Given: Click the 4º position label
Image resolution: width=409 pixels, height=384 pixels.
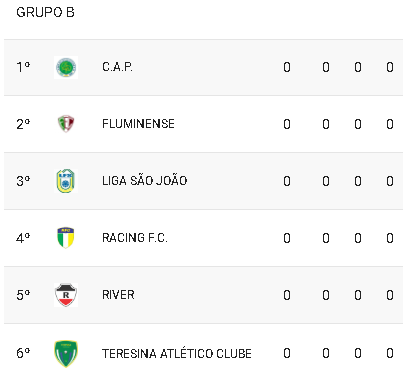Looking at the screenshot, I should [23, 238].
